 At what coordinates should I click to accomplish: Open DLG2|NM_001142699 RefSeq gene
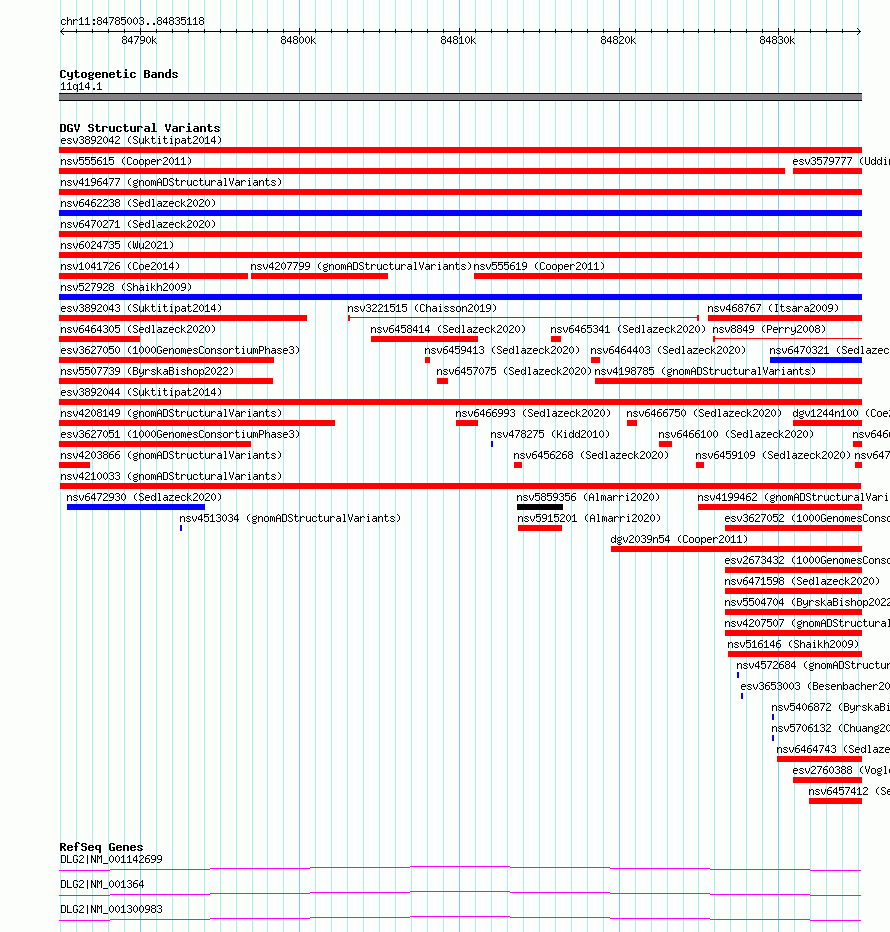(x=111, y=859)
